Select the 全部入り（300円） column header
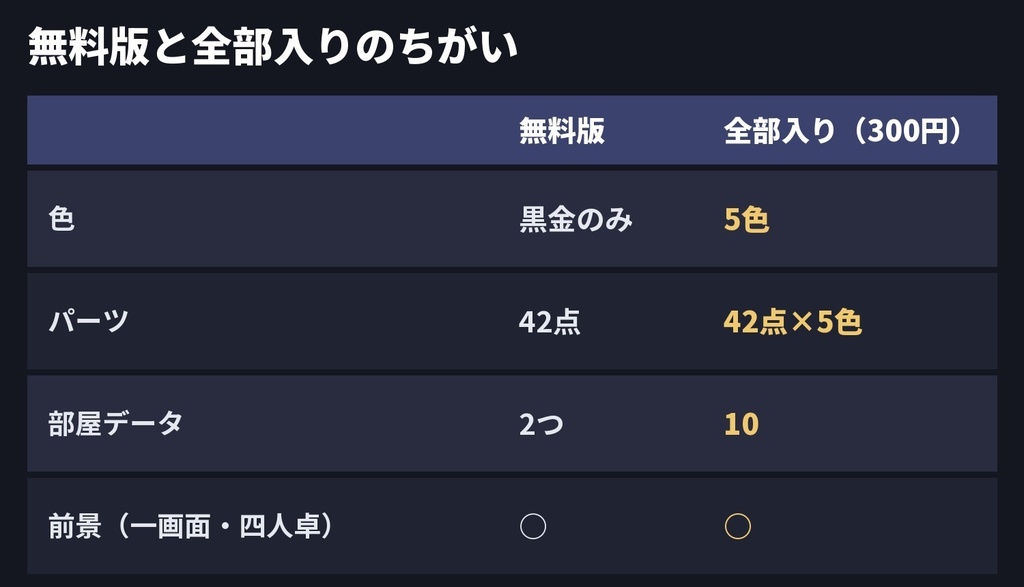Image resolution: width=1024 pixels, height=587 pixels. click(x=843, y=131)
